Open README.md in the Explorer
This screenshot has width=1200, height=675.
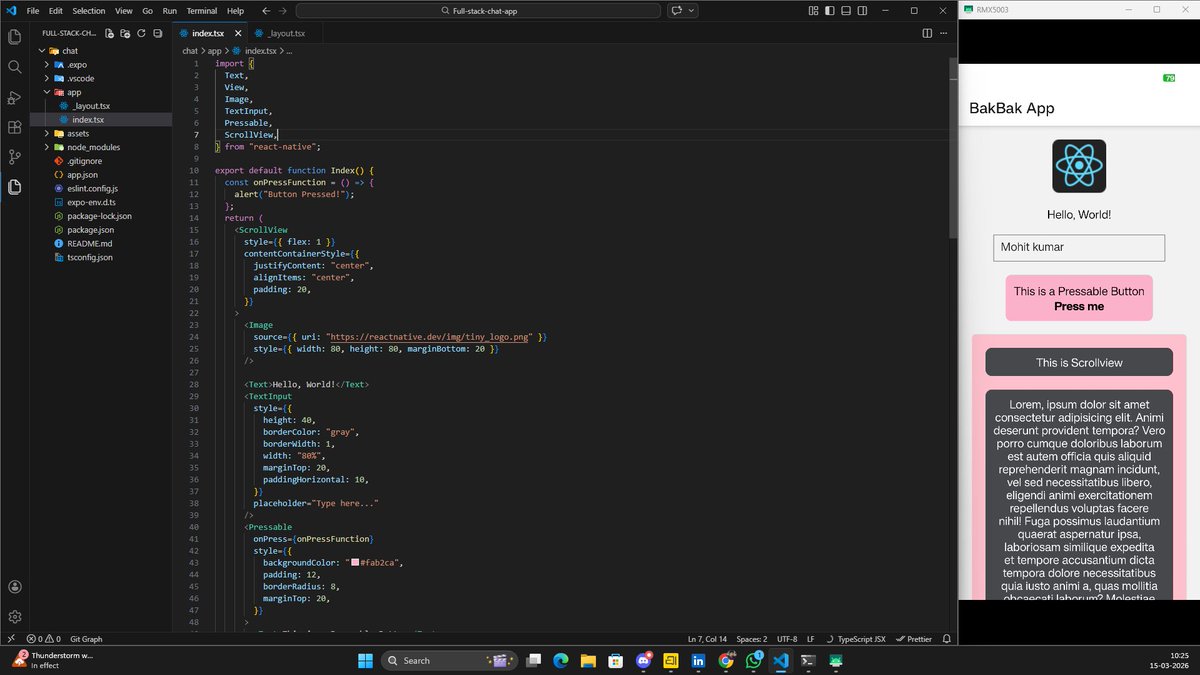click(89, 243)
